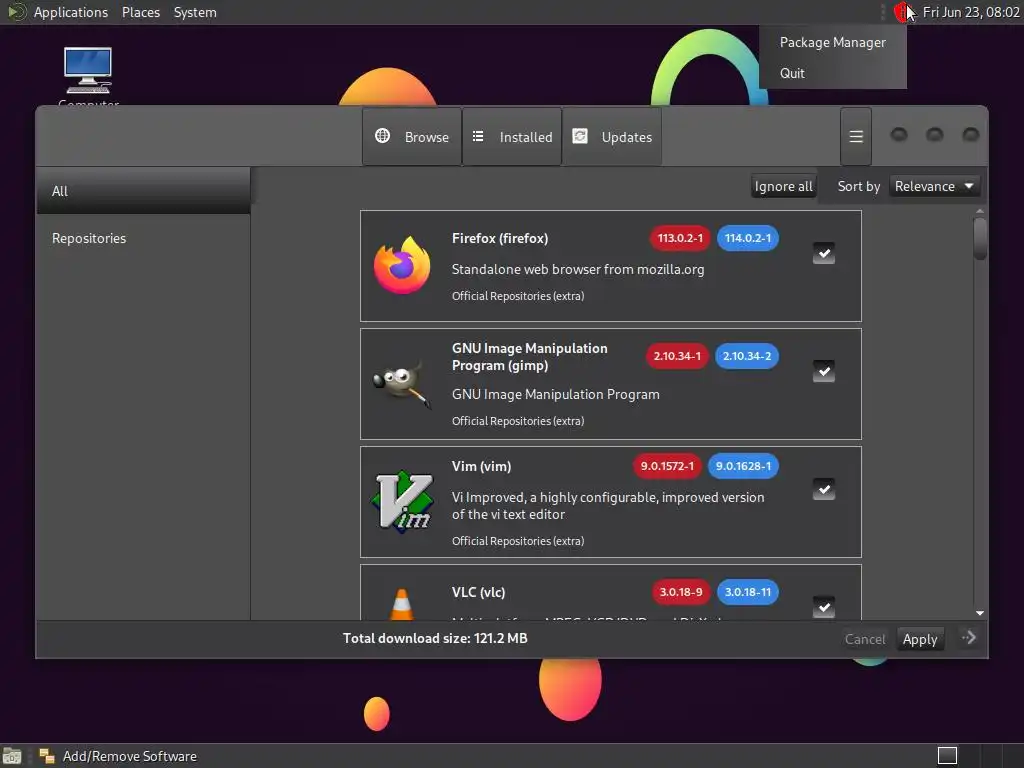This screenshot has width=1024, height=768.
Task: Uncheck the GIMP update checkbox
Action: pyautogui.click(x=824, y=371)
